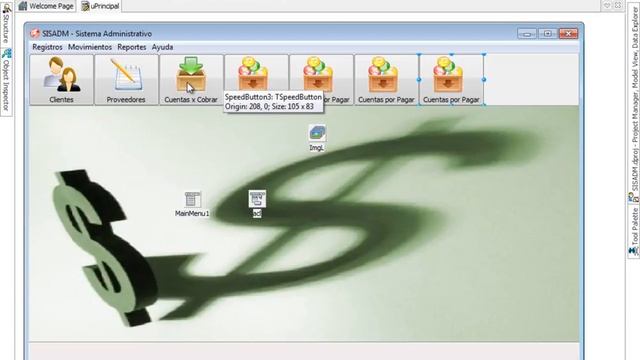Show the Tool Palette side panel

(634, 231)
